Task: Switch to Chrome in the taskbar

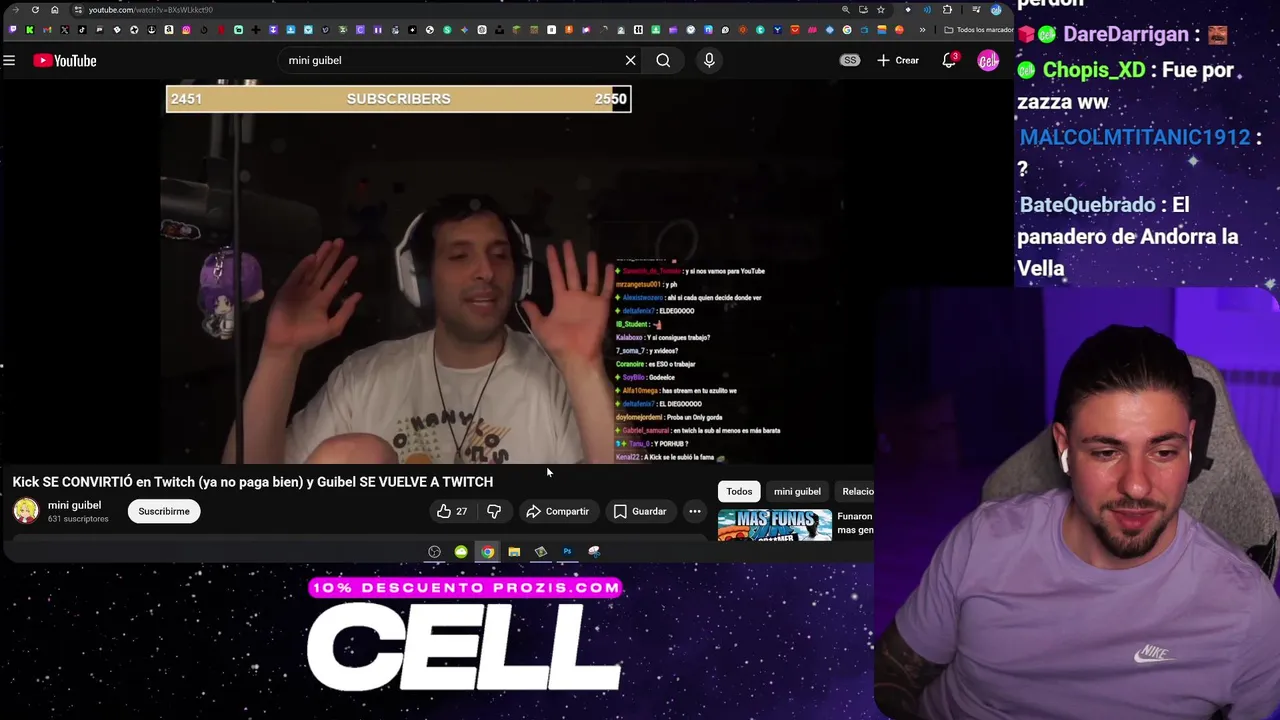Action: 487,552
